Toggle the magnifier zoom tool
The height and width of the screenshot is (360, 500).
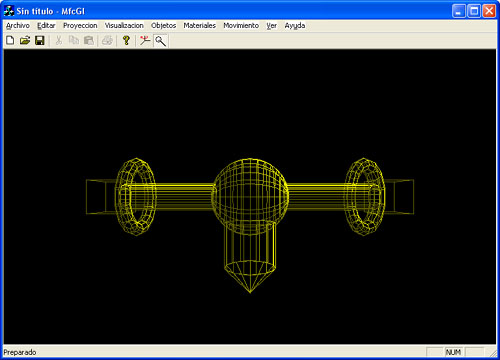[161, 41]
